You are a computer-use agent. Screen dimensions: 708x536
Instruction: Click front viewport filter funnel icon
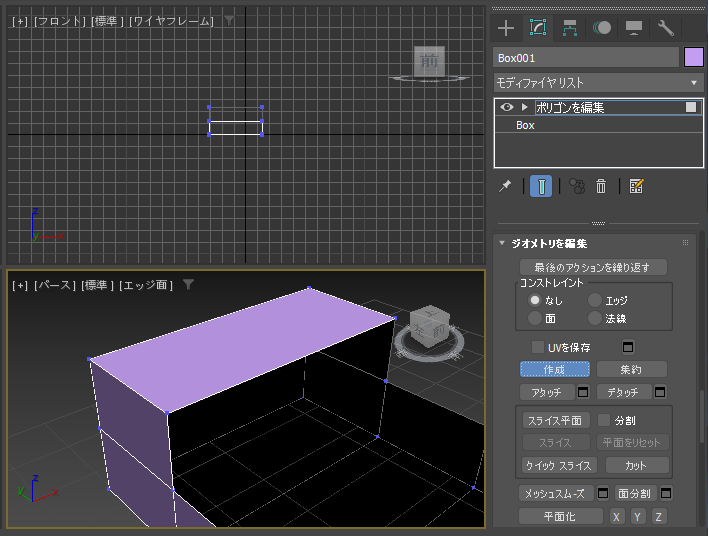coord(229,20)
